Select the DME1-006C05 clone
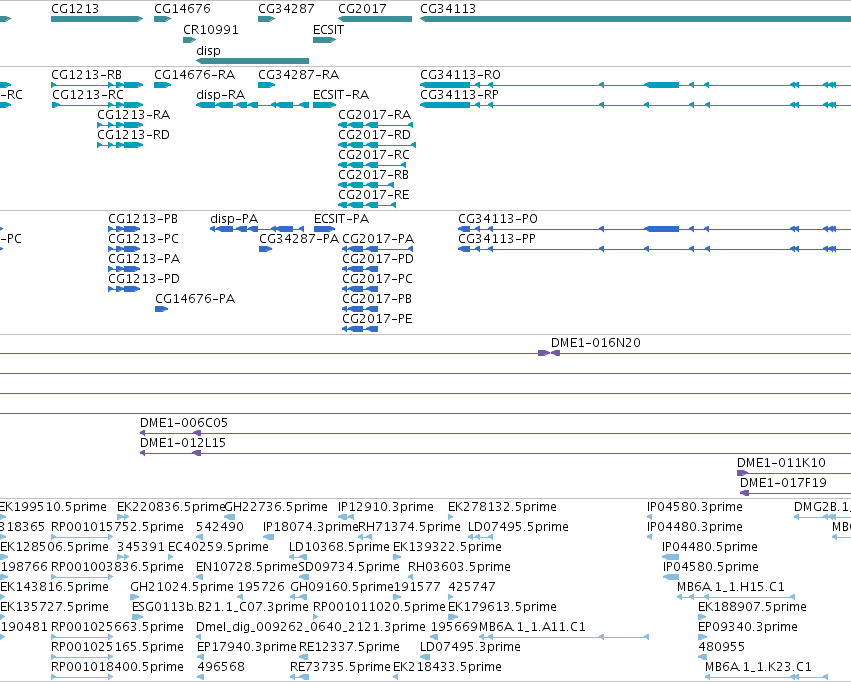Viewport: 851px width, 682px height. point(496,433)
